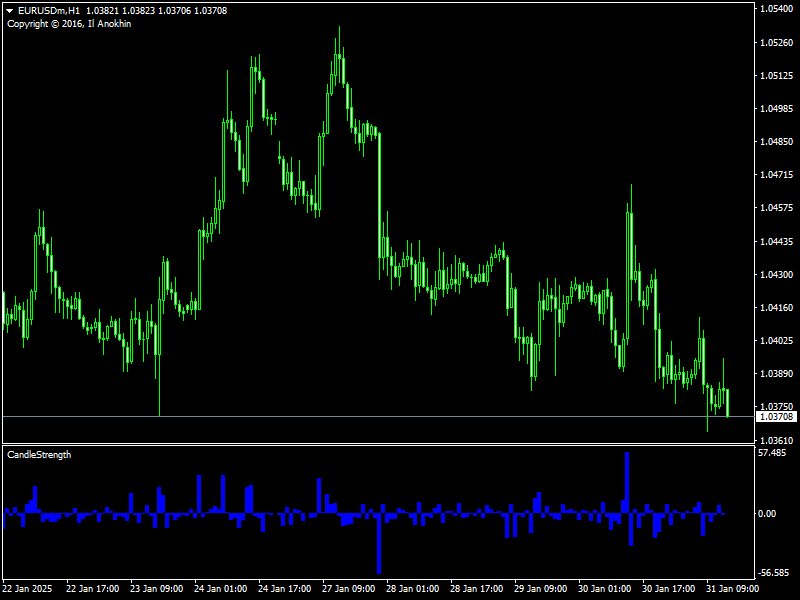Click the -56.585 indicator scale value

(775, 570)
